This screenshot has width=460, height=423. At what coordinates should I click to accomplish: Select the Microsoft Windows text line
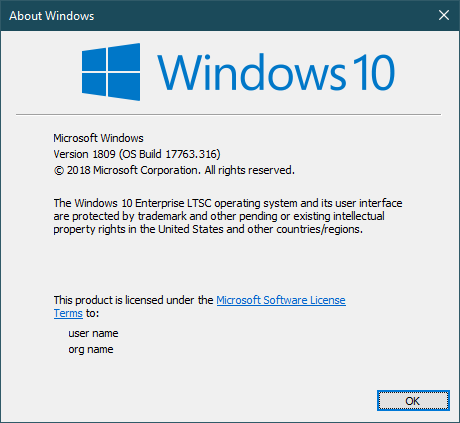coord(98,138)
